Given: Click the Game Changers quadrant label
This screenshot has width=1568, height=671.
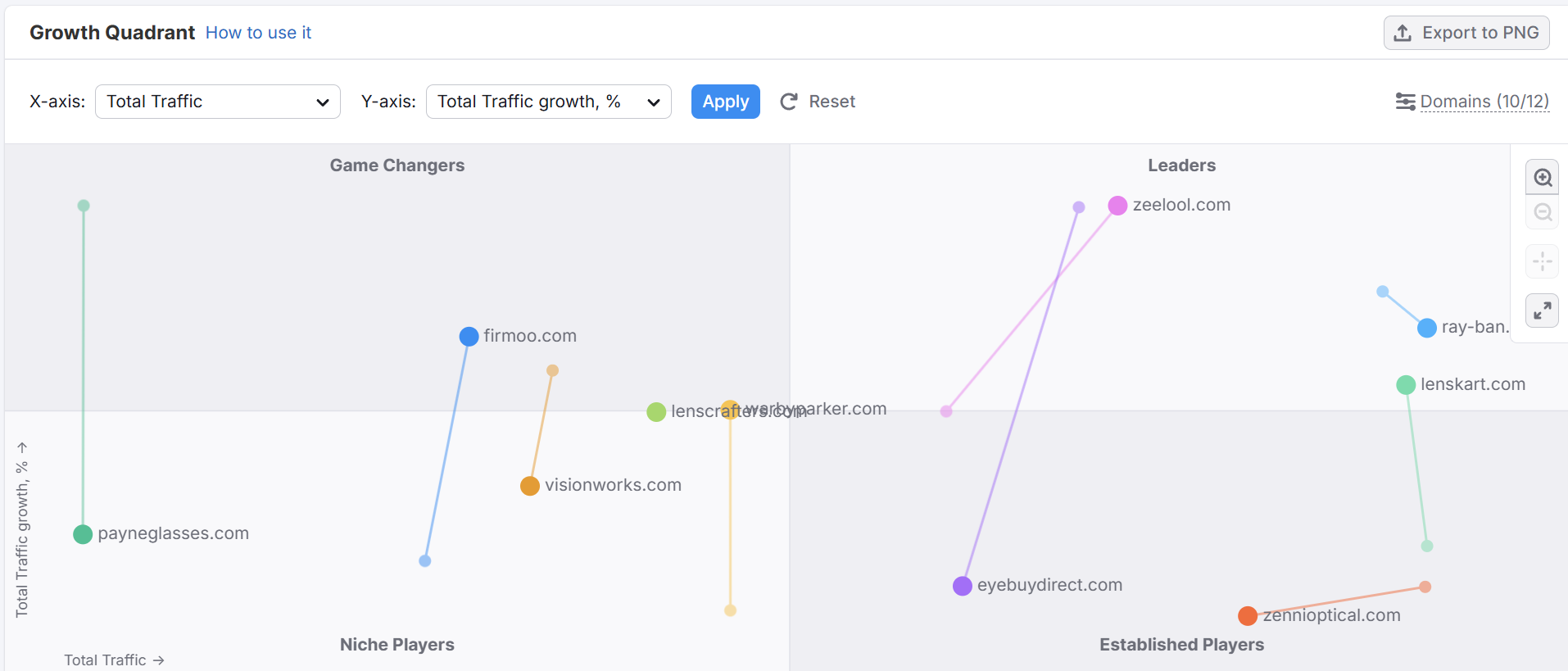Looking at the screenshot, I should tap(397, 165).
